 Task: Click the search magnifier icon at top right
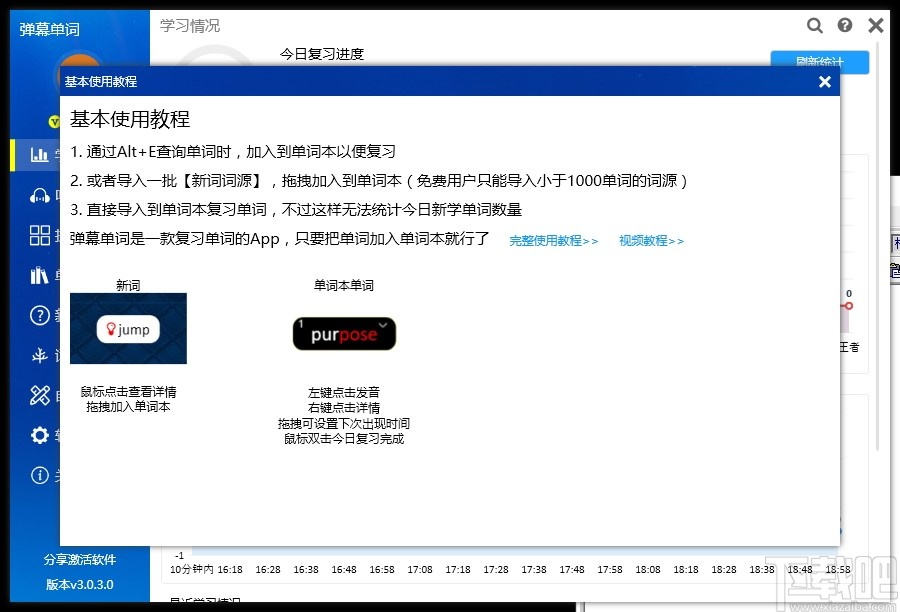tap(815, 25)
